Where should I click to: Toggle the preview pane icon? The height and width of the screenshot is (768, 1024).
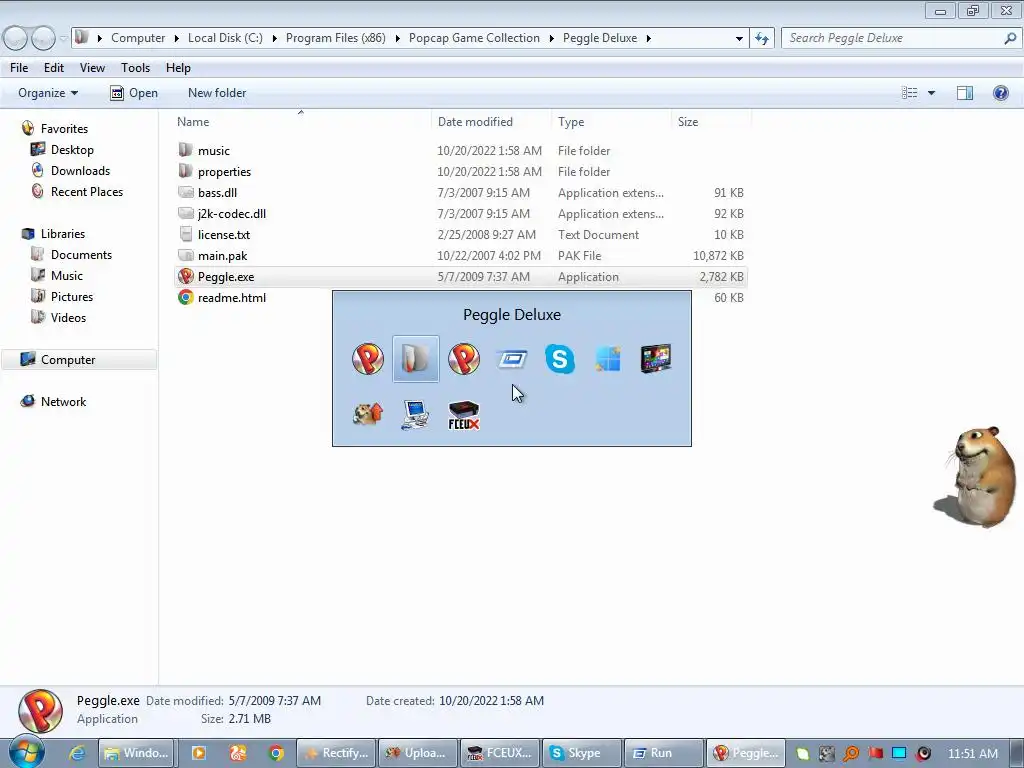tap(965, 93)
